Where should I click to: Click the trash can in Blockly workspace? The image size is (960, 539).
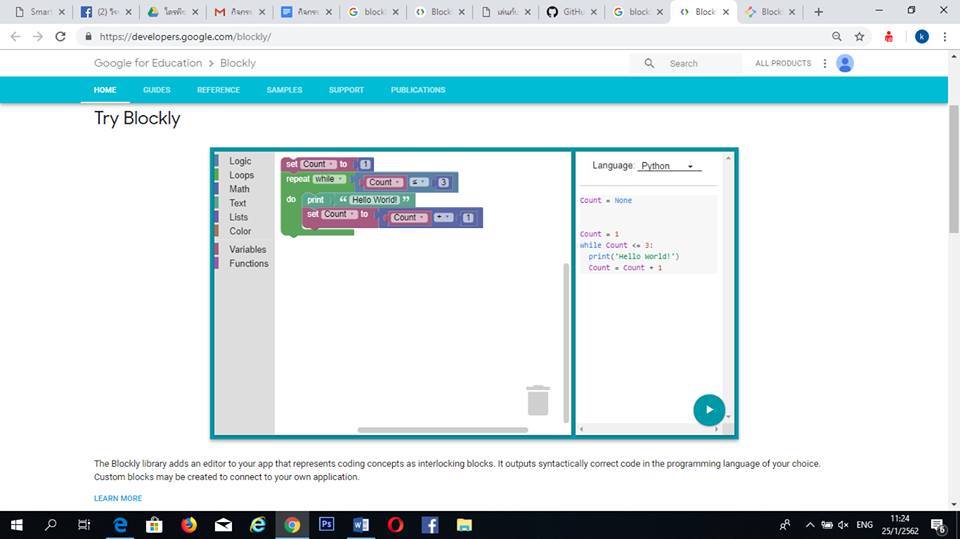click(x=538, y=401)
